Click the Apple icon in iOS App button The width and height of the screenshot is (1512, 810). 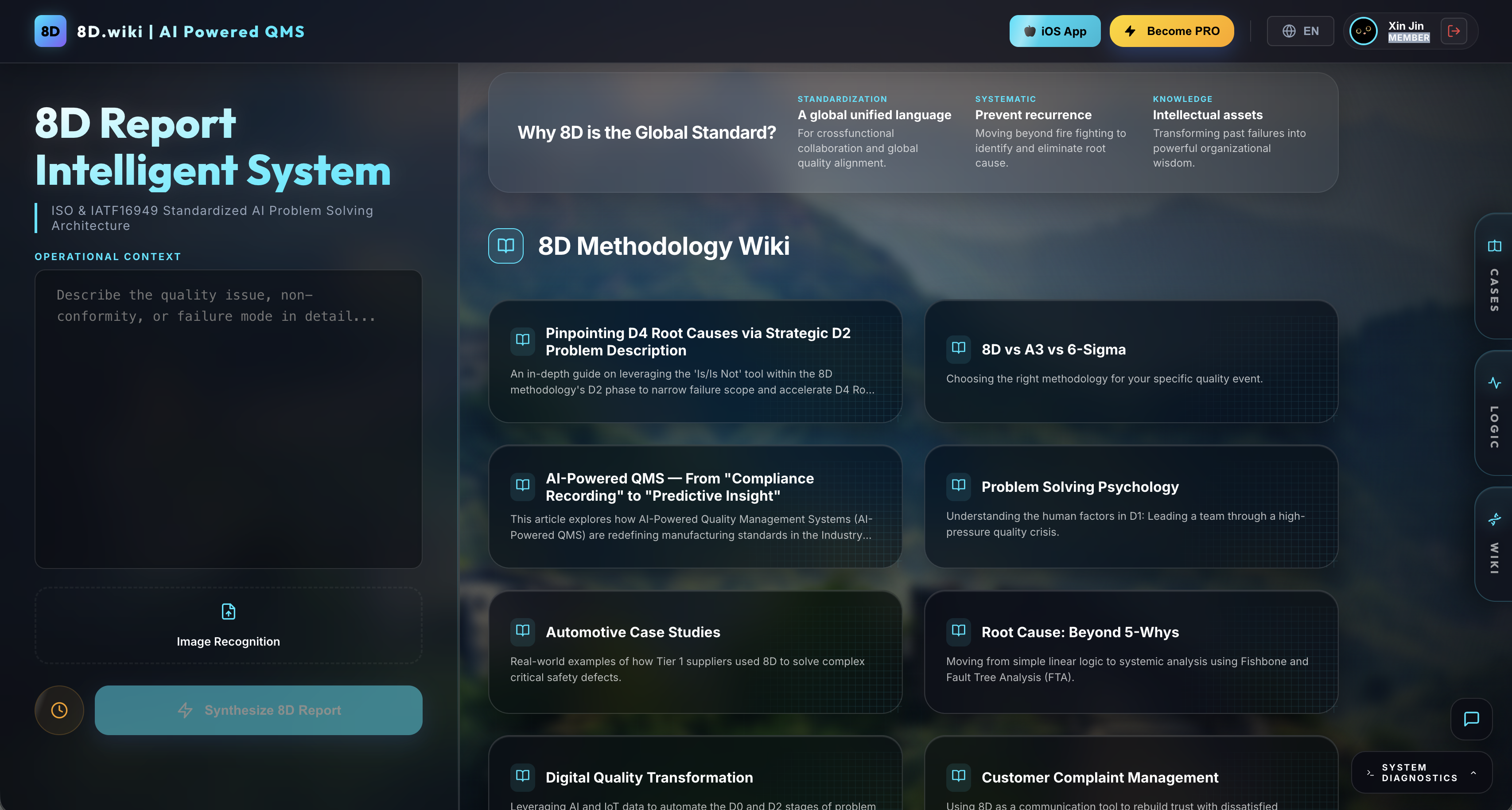(1030, 31)
